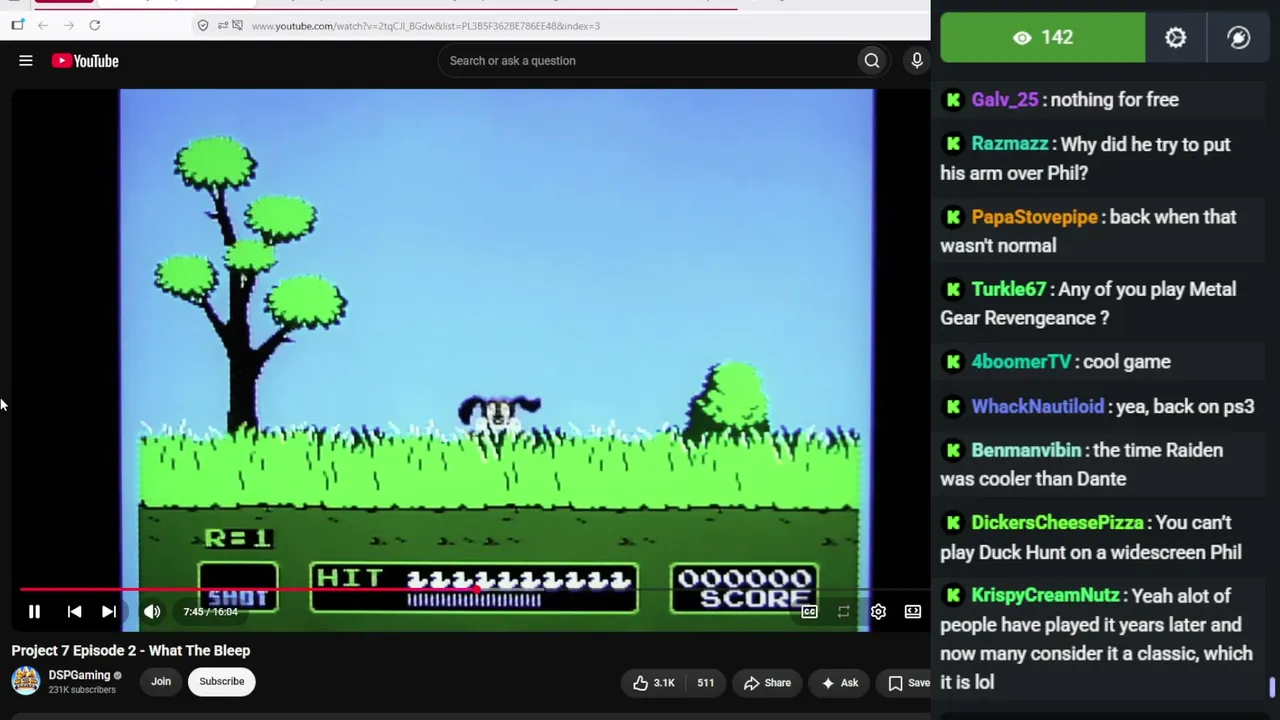Click the chat message 'cool game'

pos(1126,362)
